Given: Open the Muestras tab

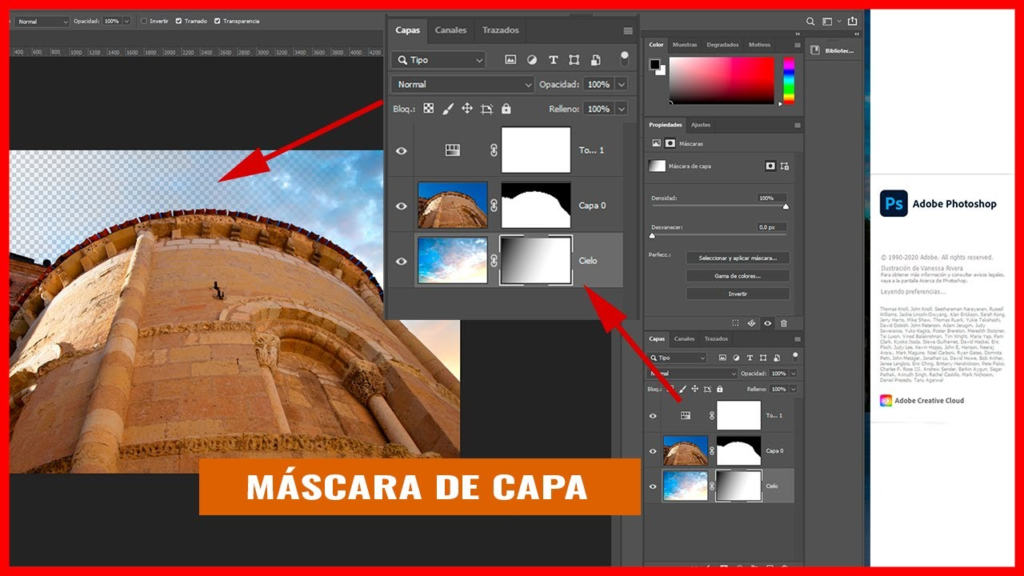Looking at the screenshot, I should pyautogui.click(x=685, y=45).
